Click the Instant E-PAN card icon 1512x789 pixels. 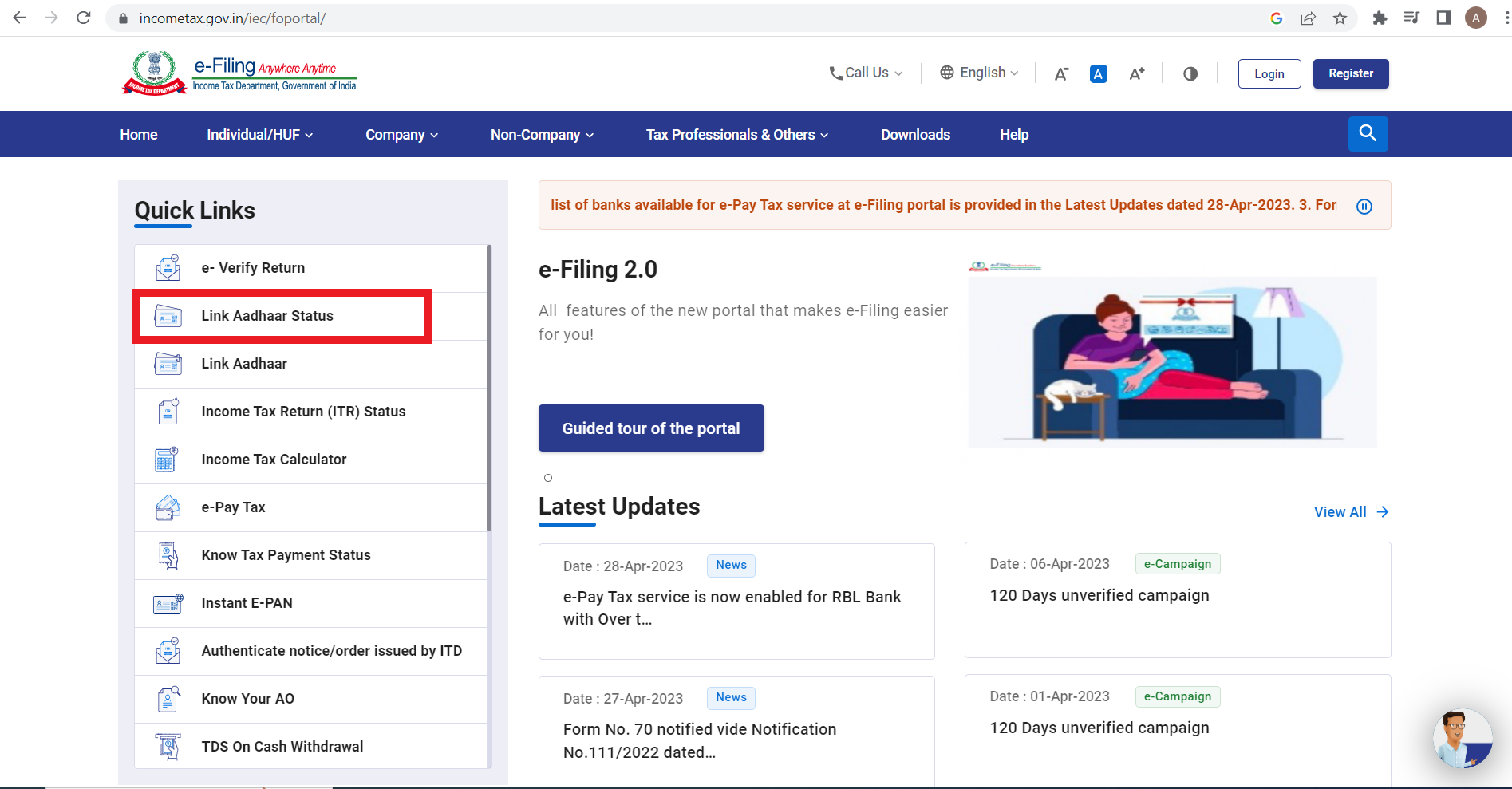tap(168, 603)
